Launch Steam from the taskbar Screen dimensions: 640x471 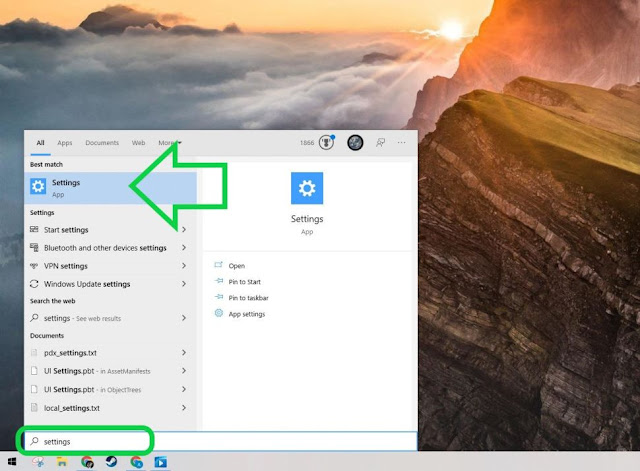click(111, 462)
